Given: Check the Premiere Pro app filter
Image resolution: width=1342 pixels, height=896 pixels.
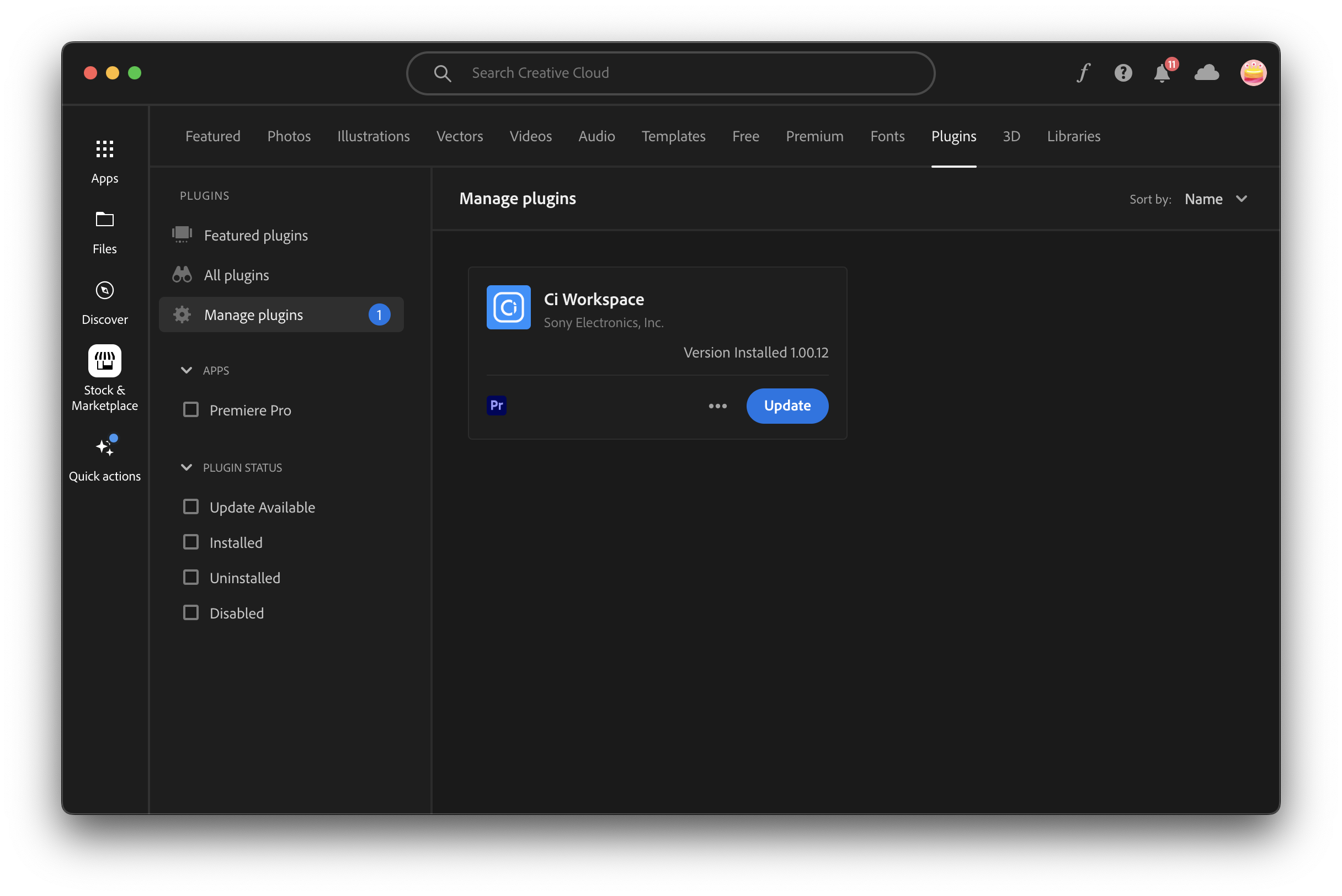Looking at the screenshot, I should pyautogui.click(x=191, y=409).
